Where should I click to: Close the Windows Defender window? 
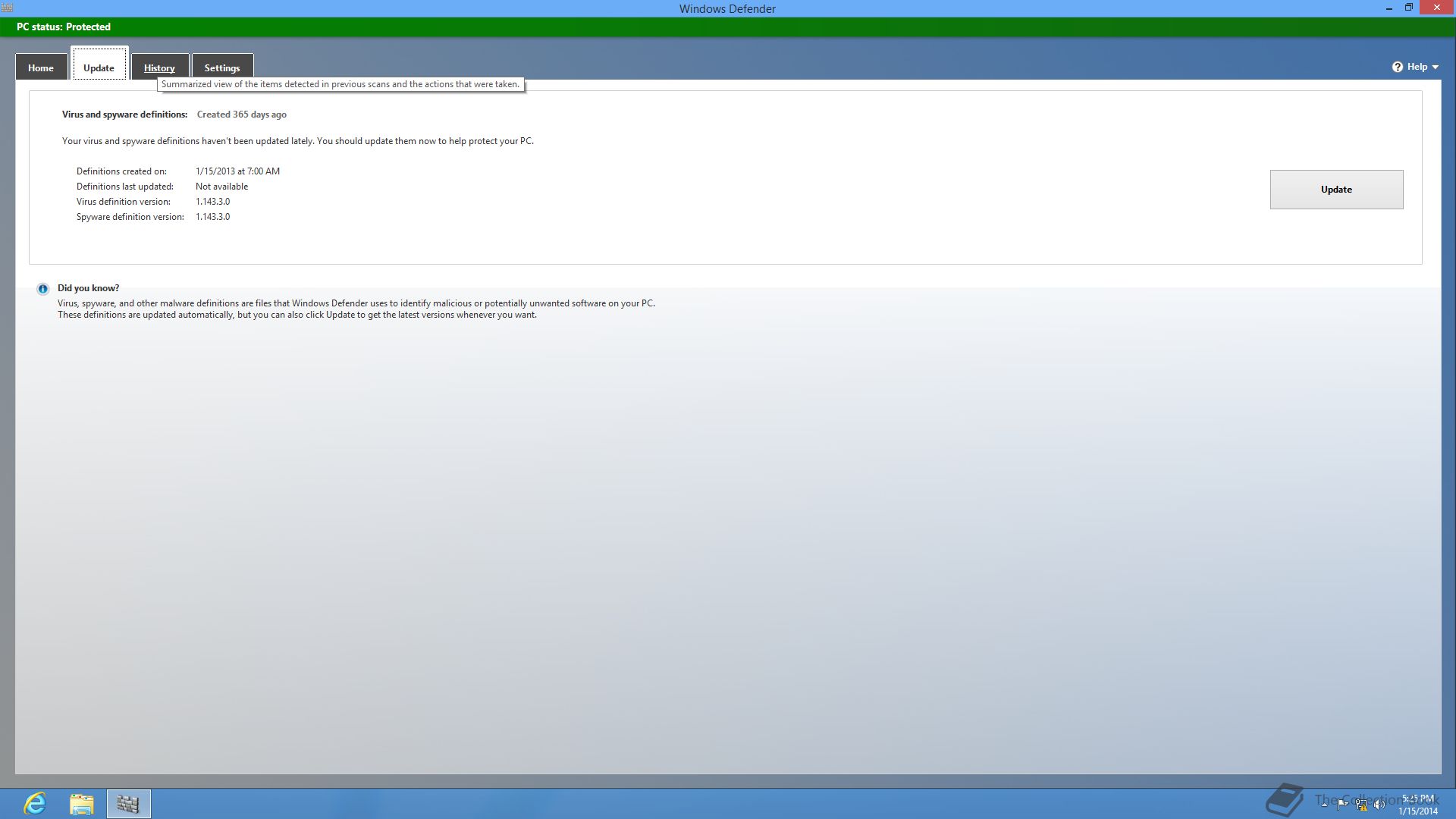pyautogui.click(x=1437, y=8)
